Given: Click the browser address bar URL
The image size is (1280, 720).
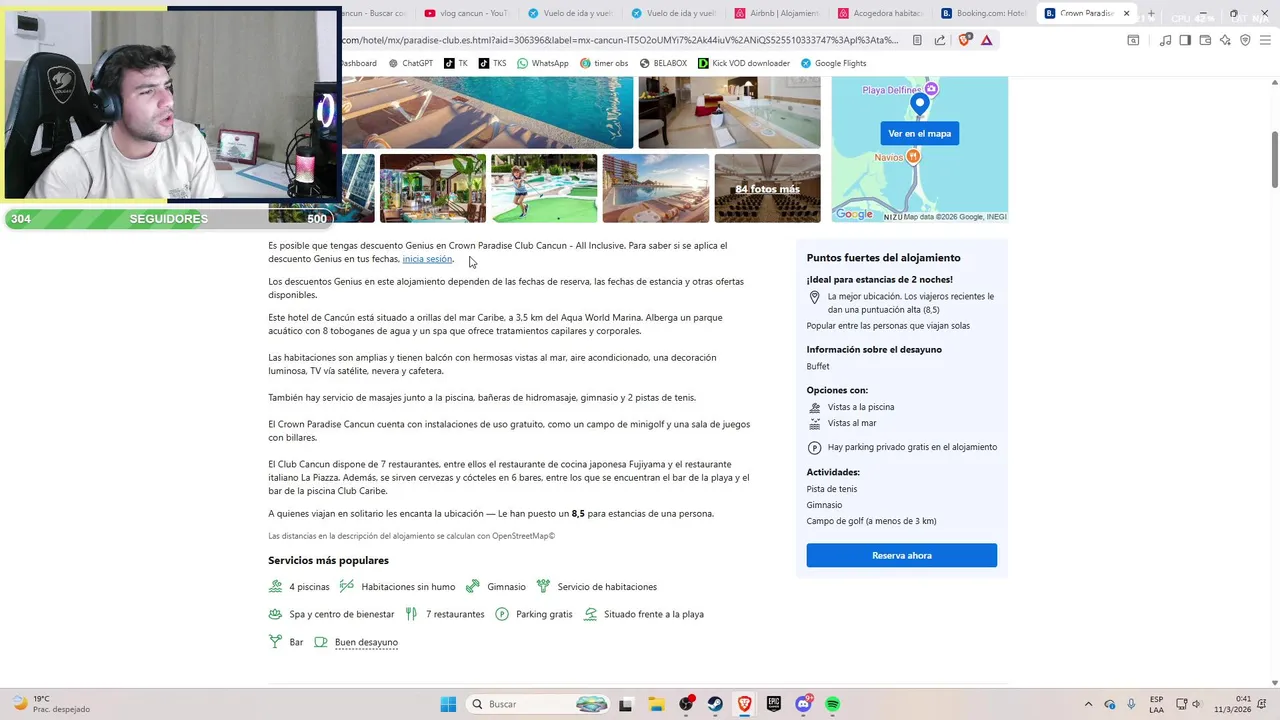Looking at the screenshot, I should (x=620, y=40).
